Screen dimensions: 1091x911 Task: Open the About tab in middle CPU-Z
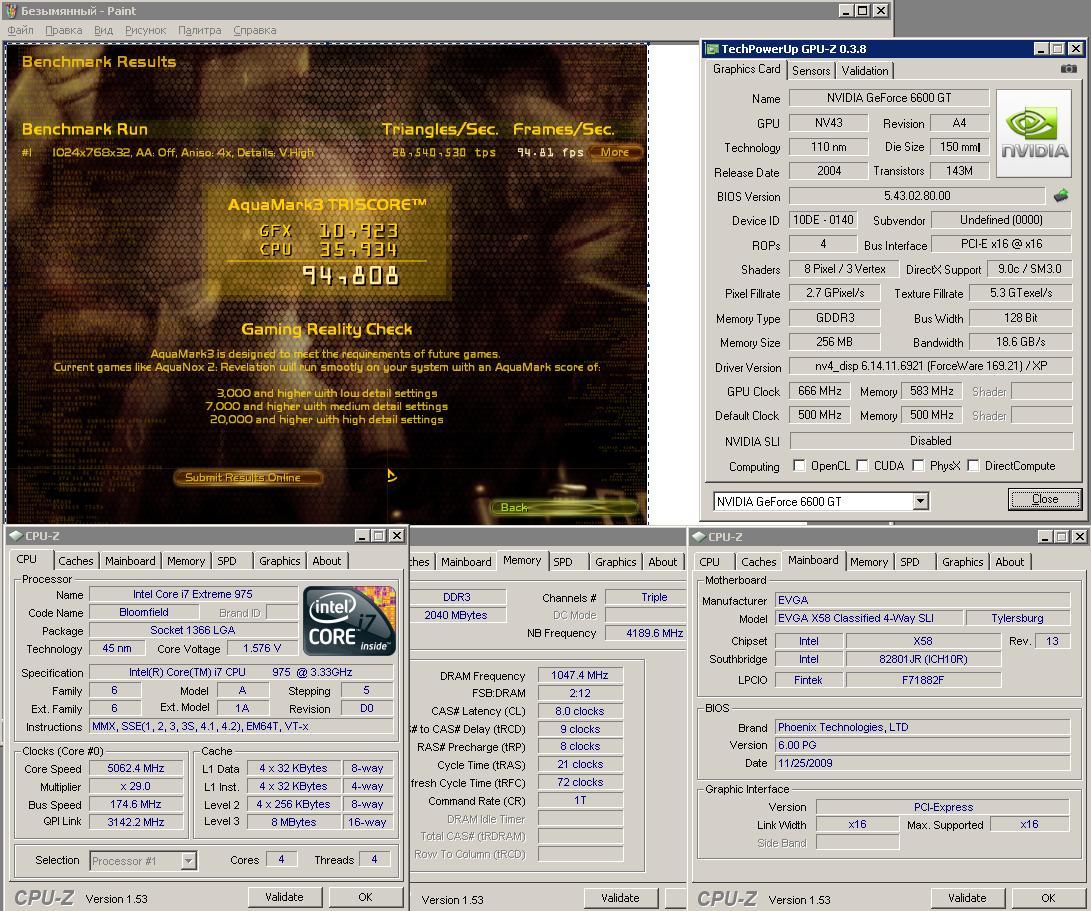click(x=662, y=562)
